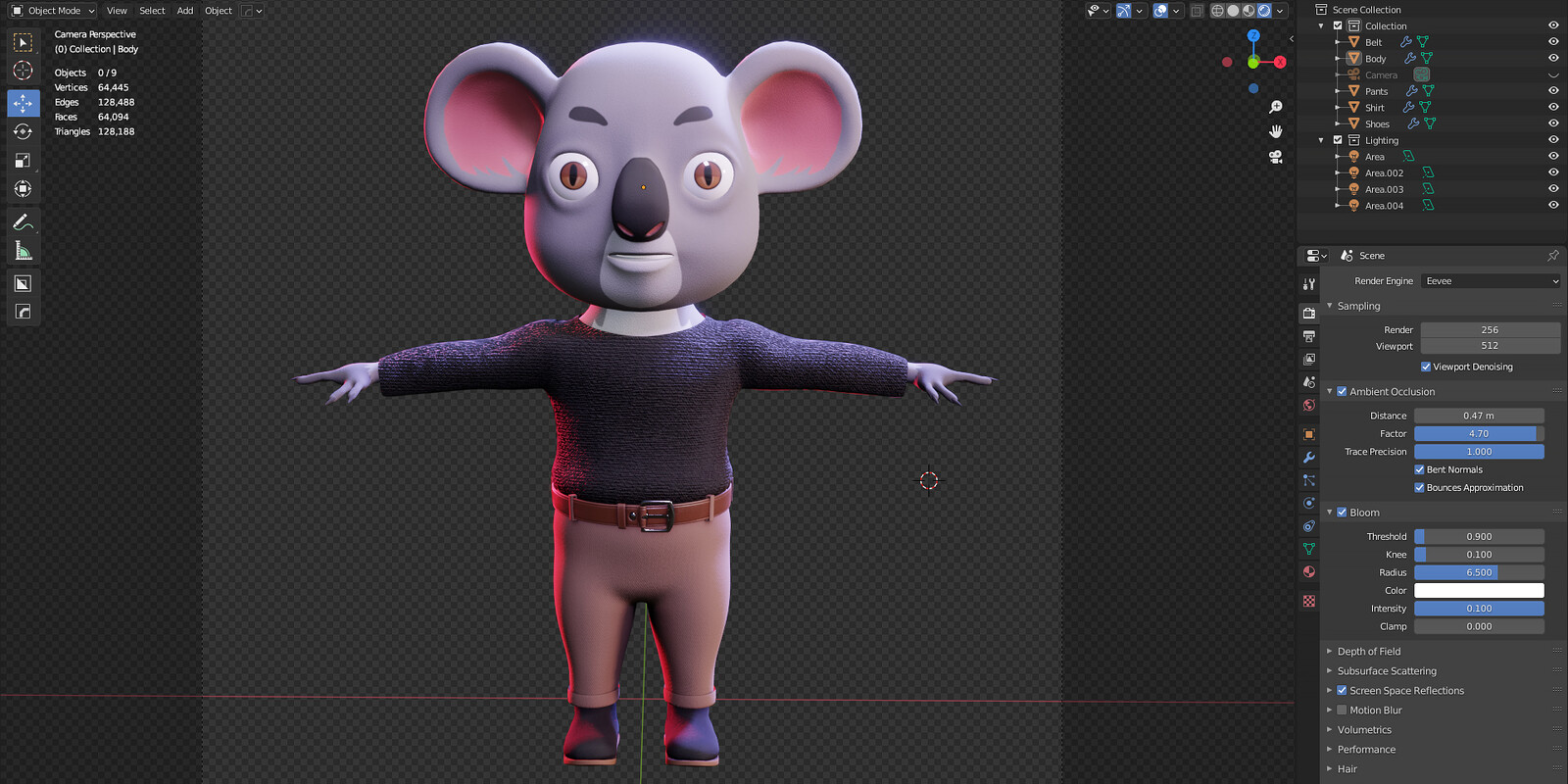Enable the Motion Blur checkbox
Viewport: 1568px width, 784px height.
click(1342, 710)
